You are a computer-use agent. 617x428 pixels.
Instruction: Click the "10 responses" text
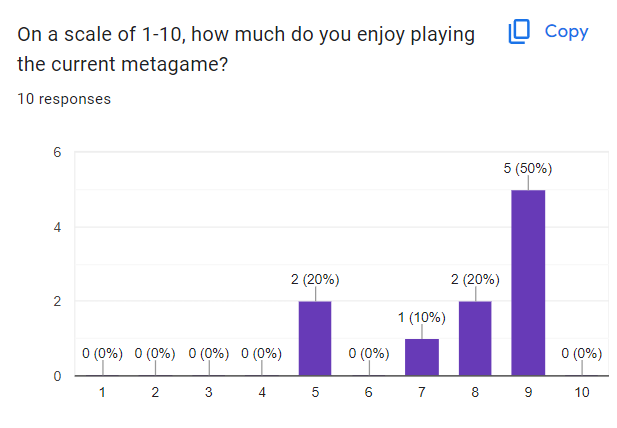pyautogui.click(x=64, y=99)
